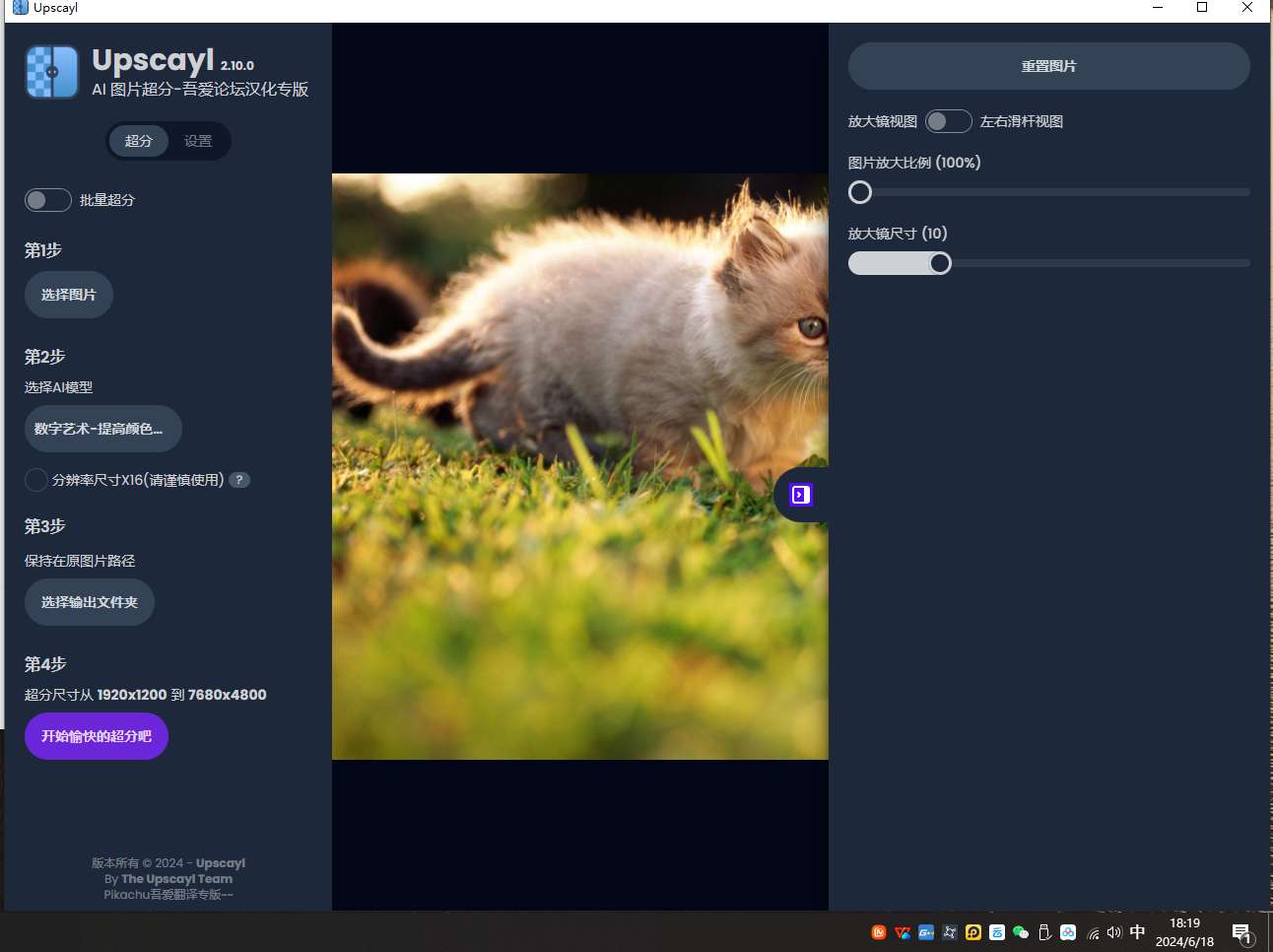The height and width of the screenshot is (952, 1273).
Task: Click the question mark help icon beside X16 option
Action: click(x=239, y=480)
